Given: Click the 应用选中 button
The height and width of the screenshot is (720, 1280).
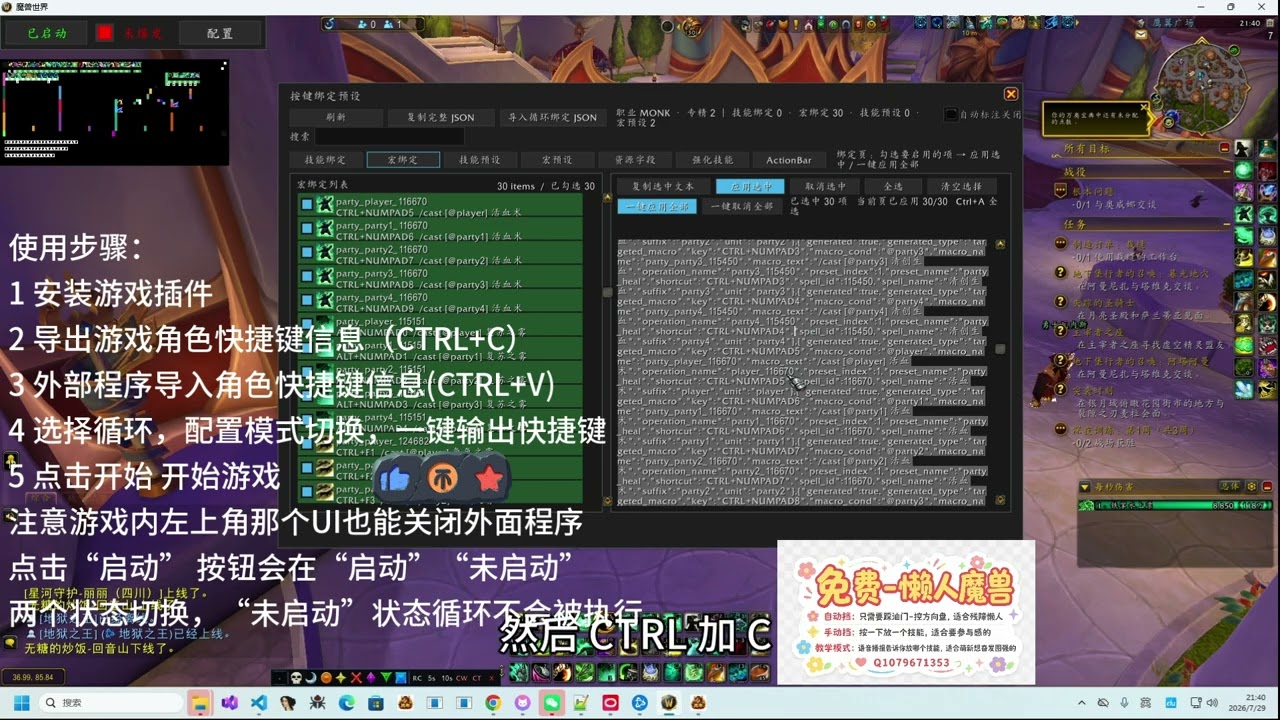Looking at the screenshot, I should (x=749, y=186).
